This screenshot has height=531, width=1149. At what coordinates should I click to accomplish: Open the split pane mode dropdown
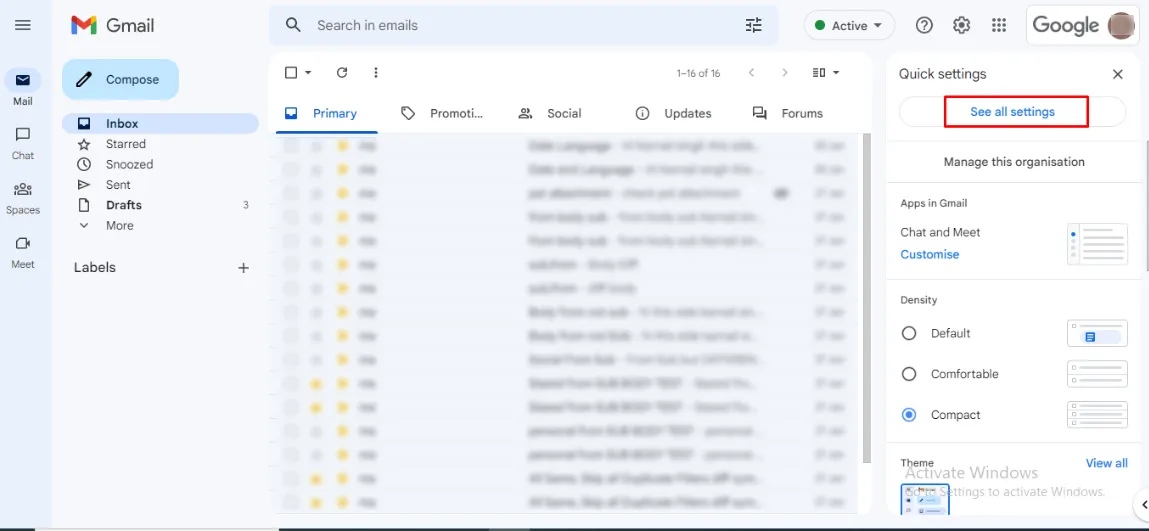click(x=826, y=73)
